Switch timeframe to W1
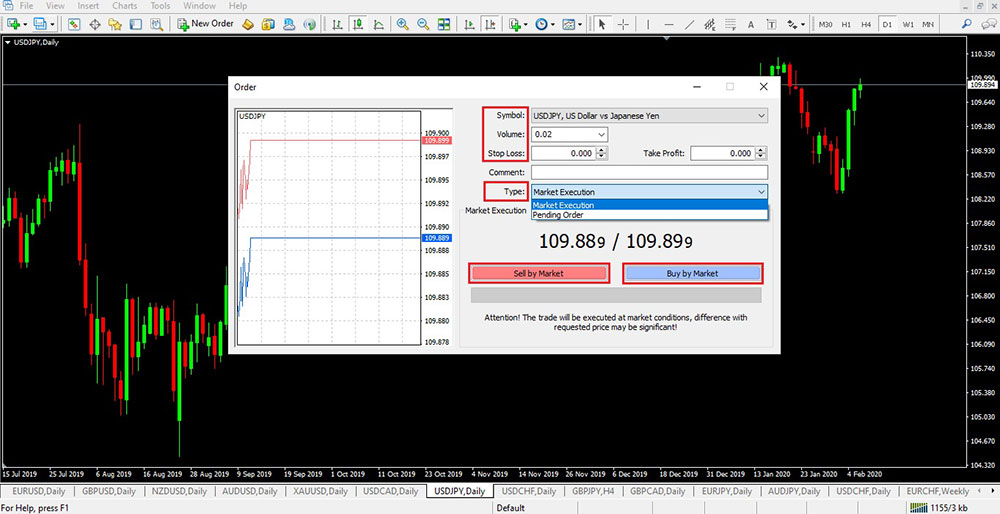1000x514 pixels. [x=908, y=24]
